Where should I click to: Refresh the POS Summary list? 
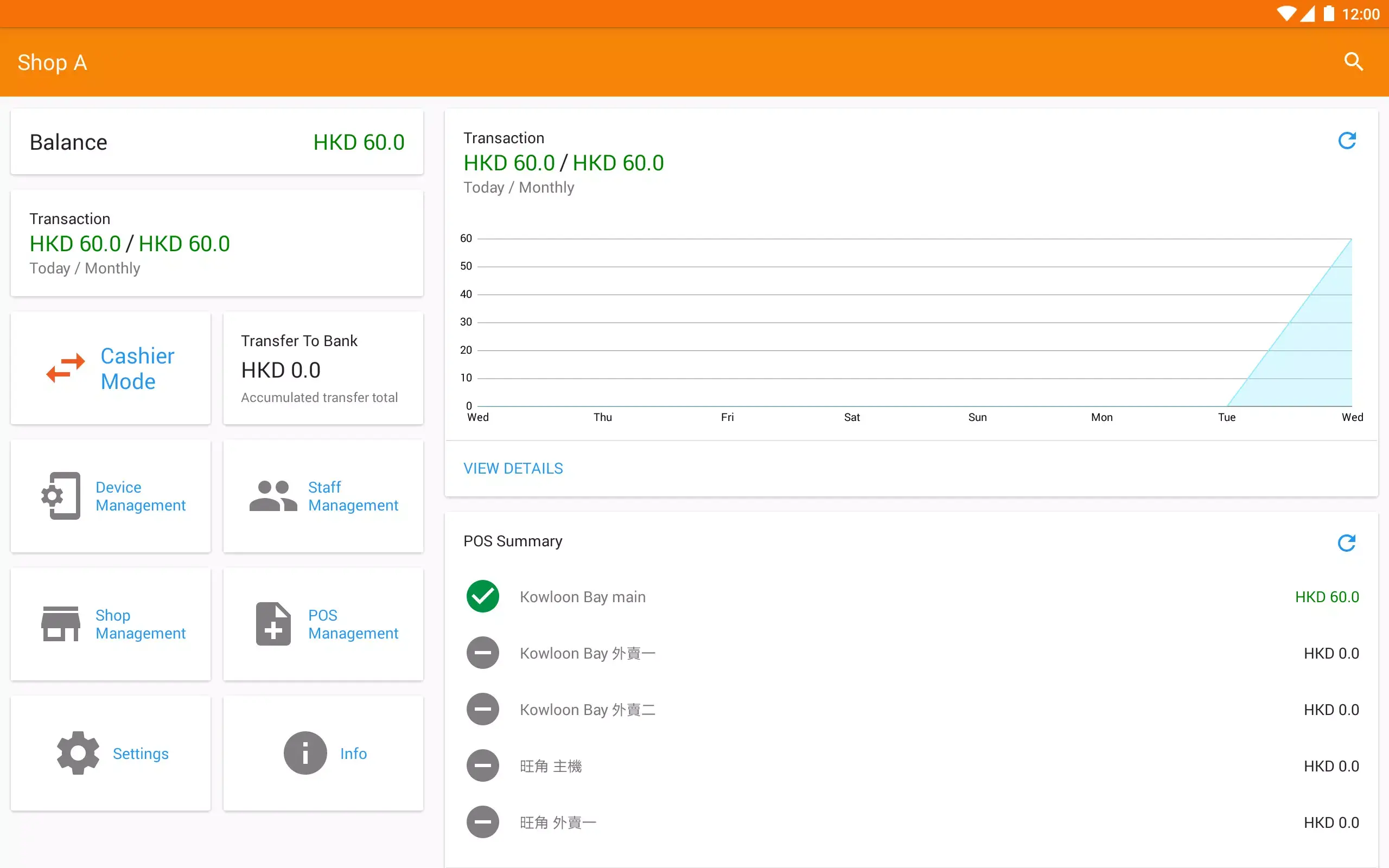coord(1348,542)
